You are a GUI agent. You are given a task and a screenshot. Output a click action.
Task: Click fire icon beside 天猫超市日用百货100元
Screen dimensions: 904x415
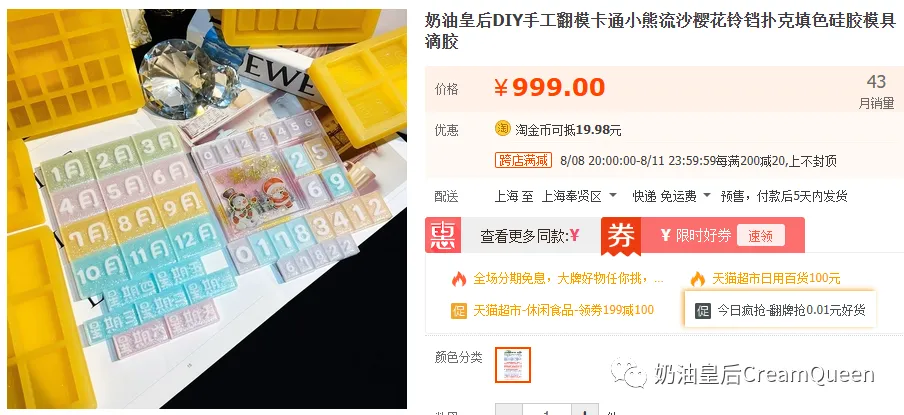click(x=698, y=279)
